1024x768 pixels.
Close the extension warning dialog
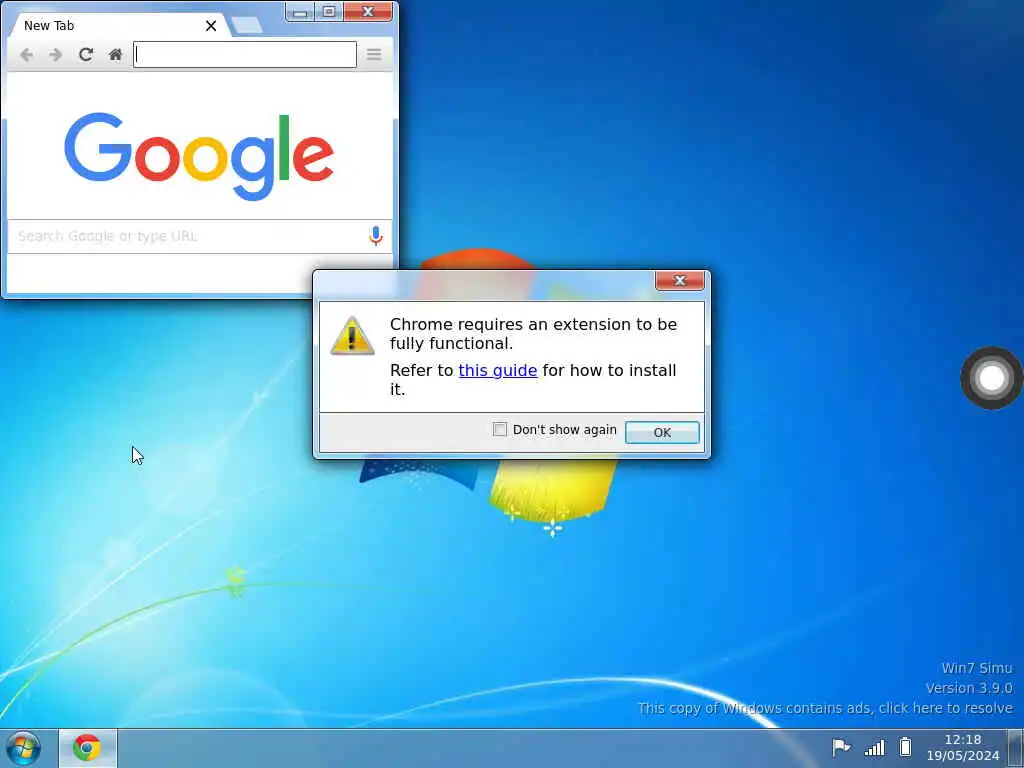tap(679, 280)
